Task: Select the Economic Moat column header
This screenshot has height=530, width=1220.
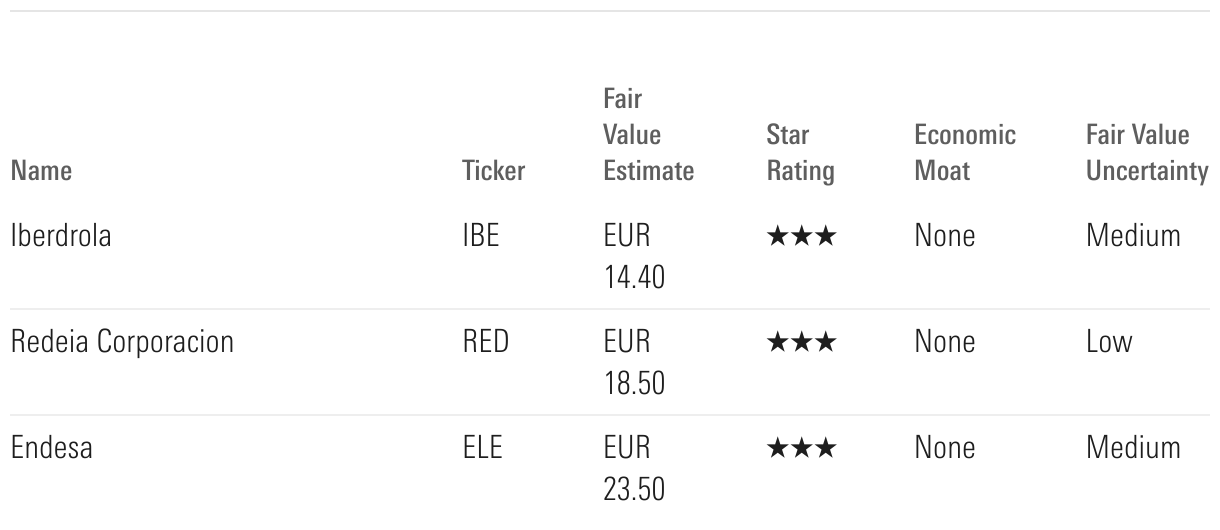Action: [x=965, y=153]
